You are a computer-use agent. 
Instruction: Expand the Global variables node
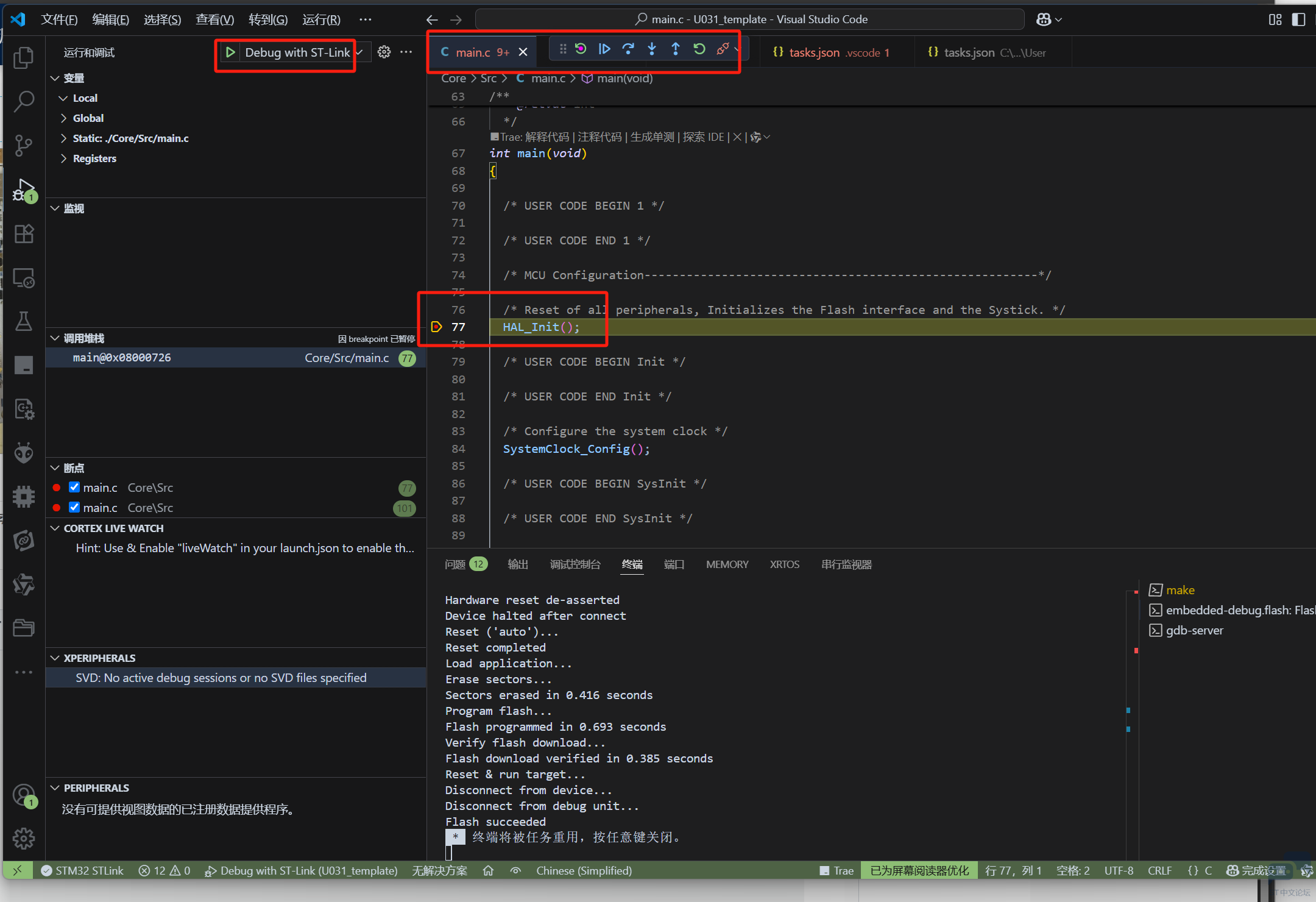[x=88, y=118]
